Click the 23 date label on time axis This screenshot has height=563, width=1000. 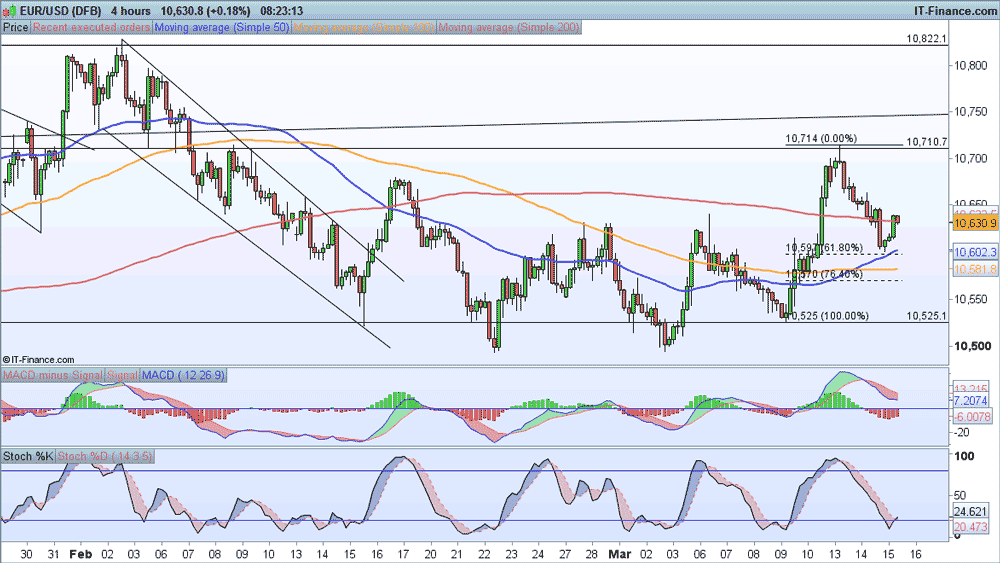point(511,554)
